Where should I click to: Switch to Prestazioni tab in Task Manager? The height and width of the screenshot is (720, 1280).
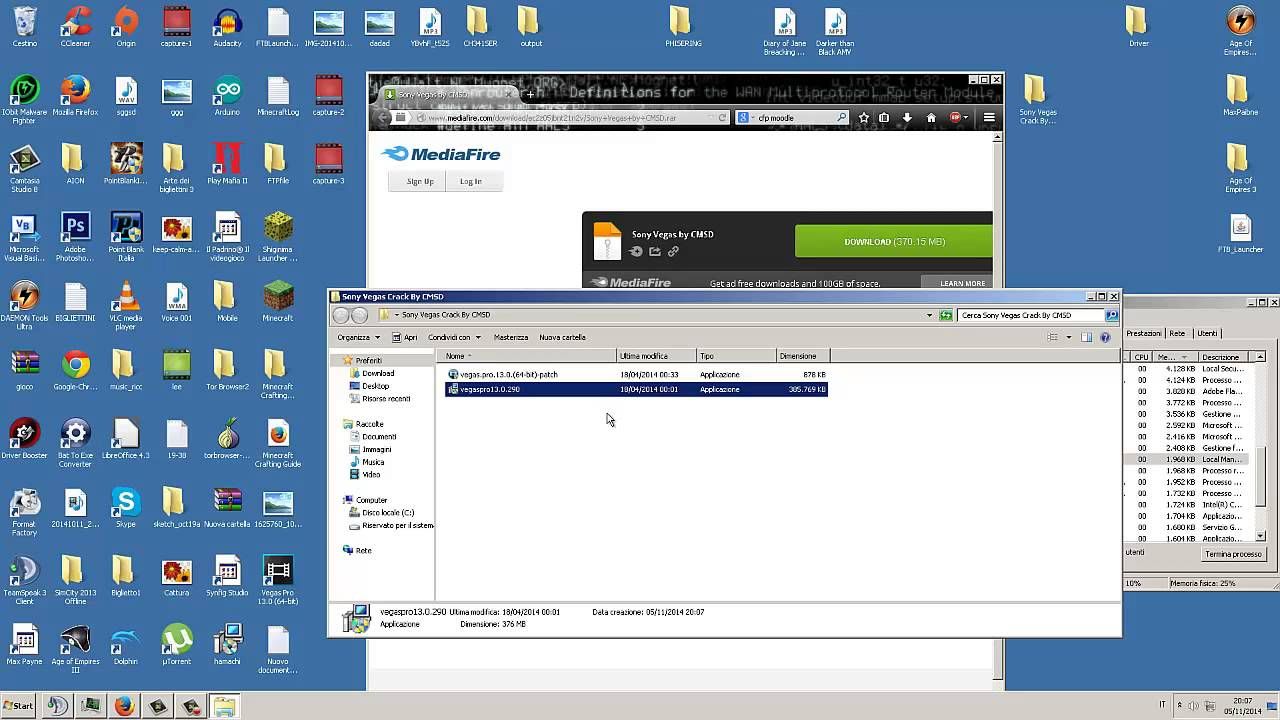pyautogui.click(x=1144, y=333)
